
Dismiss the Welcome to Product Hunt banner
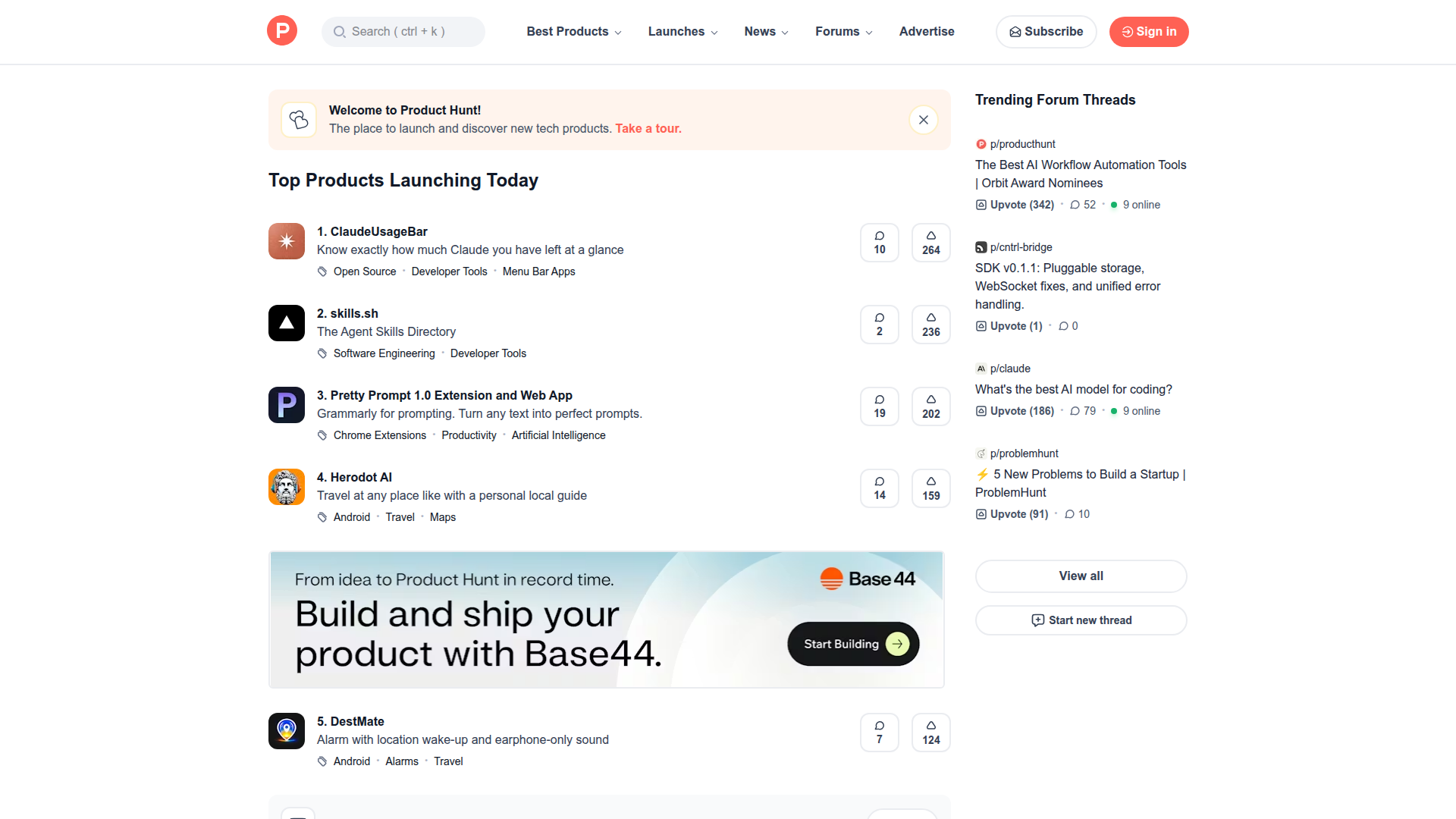(923, 119)
